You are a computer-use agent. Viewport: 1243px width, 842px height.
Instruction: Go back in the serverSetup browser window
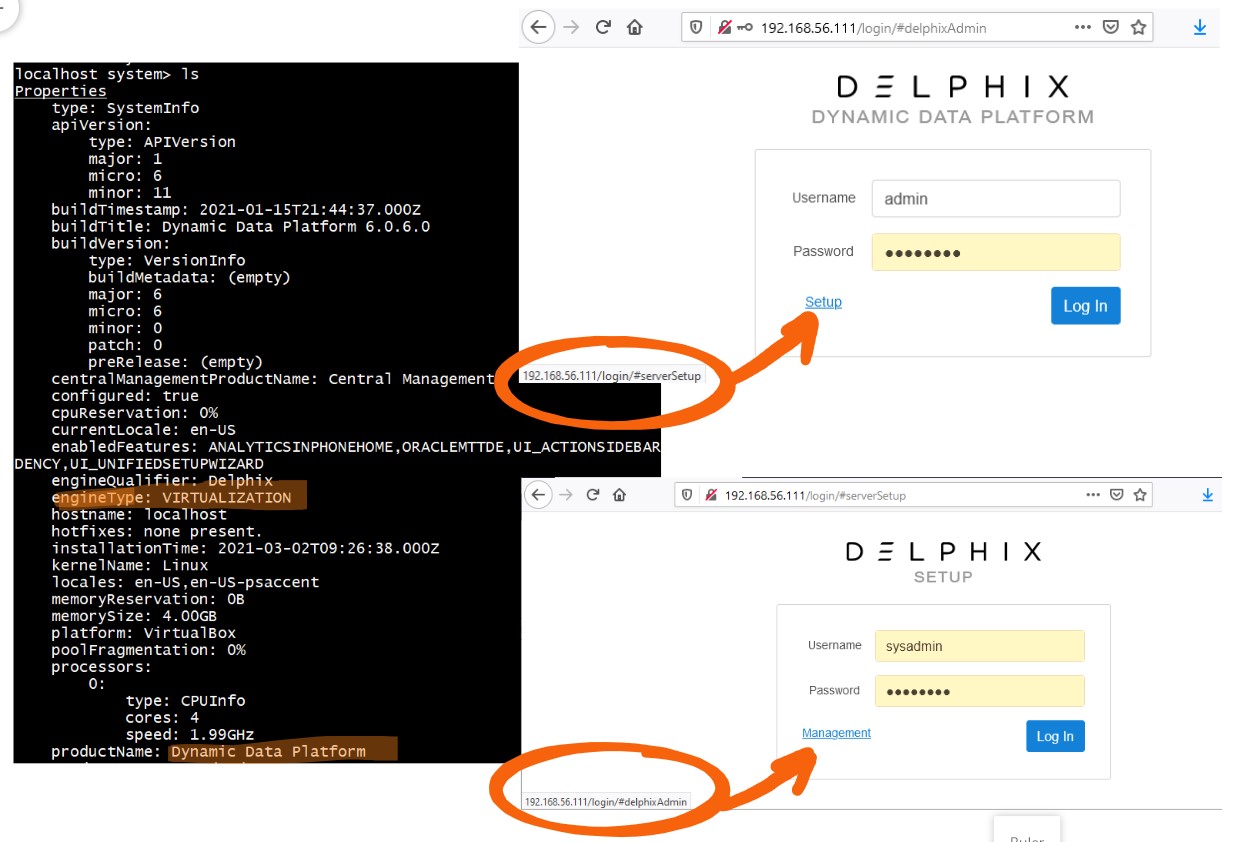click(x=538, y=494)
